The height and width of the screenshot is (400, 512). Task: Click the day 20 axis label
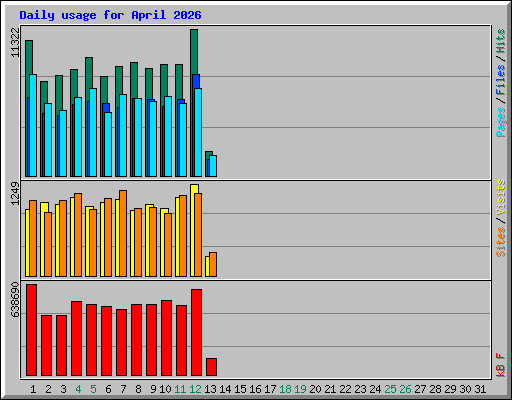[315, 389]
